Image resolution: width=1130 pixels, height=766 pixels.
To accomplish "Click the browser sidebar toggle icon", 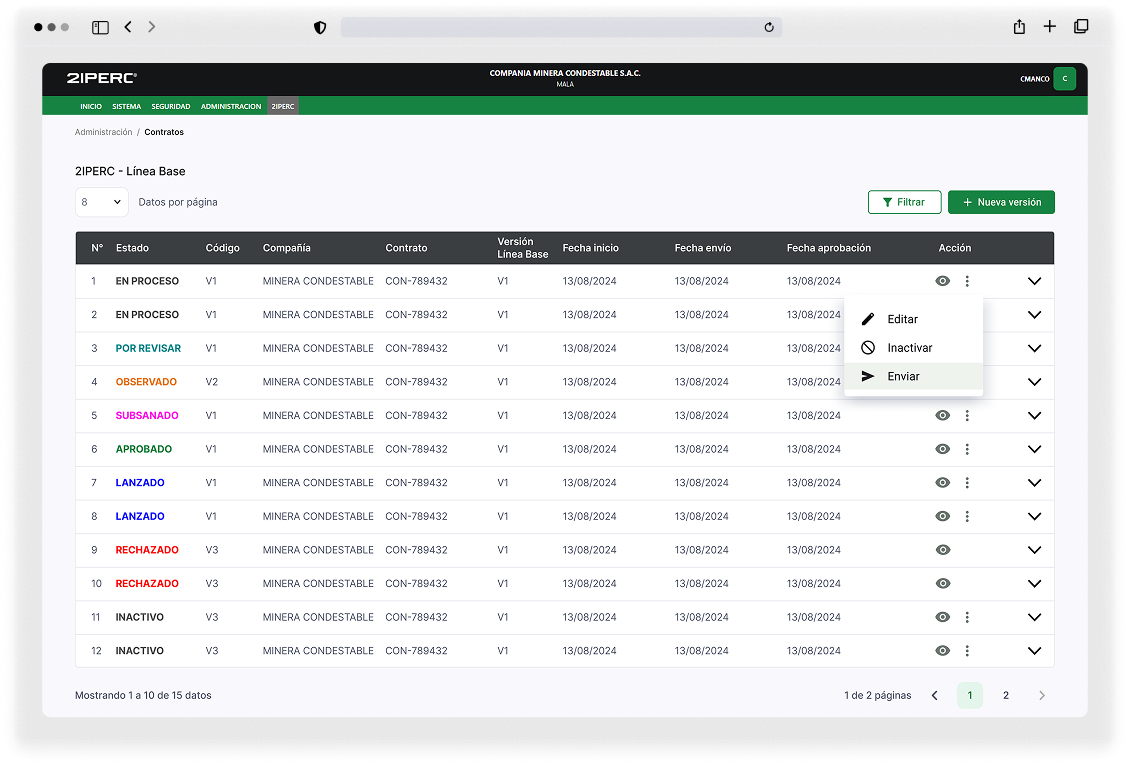I will pyautogui.click(x=100, y=27).
